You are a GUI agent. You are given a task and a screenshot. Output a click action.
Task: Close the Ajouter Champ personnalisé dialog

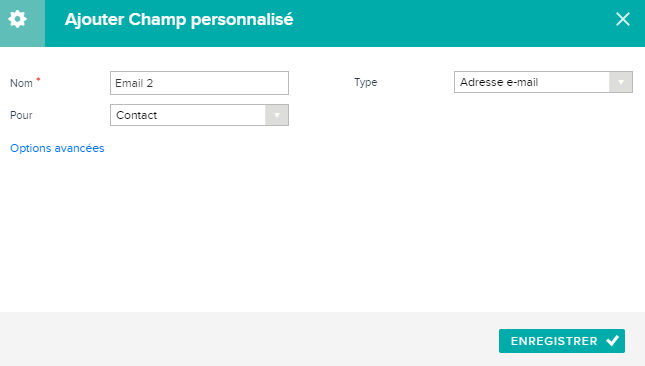[622, 19]
